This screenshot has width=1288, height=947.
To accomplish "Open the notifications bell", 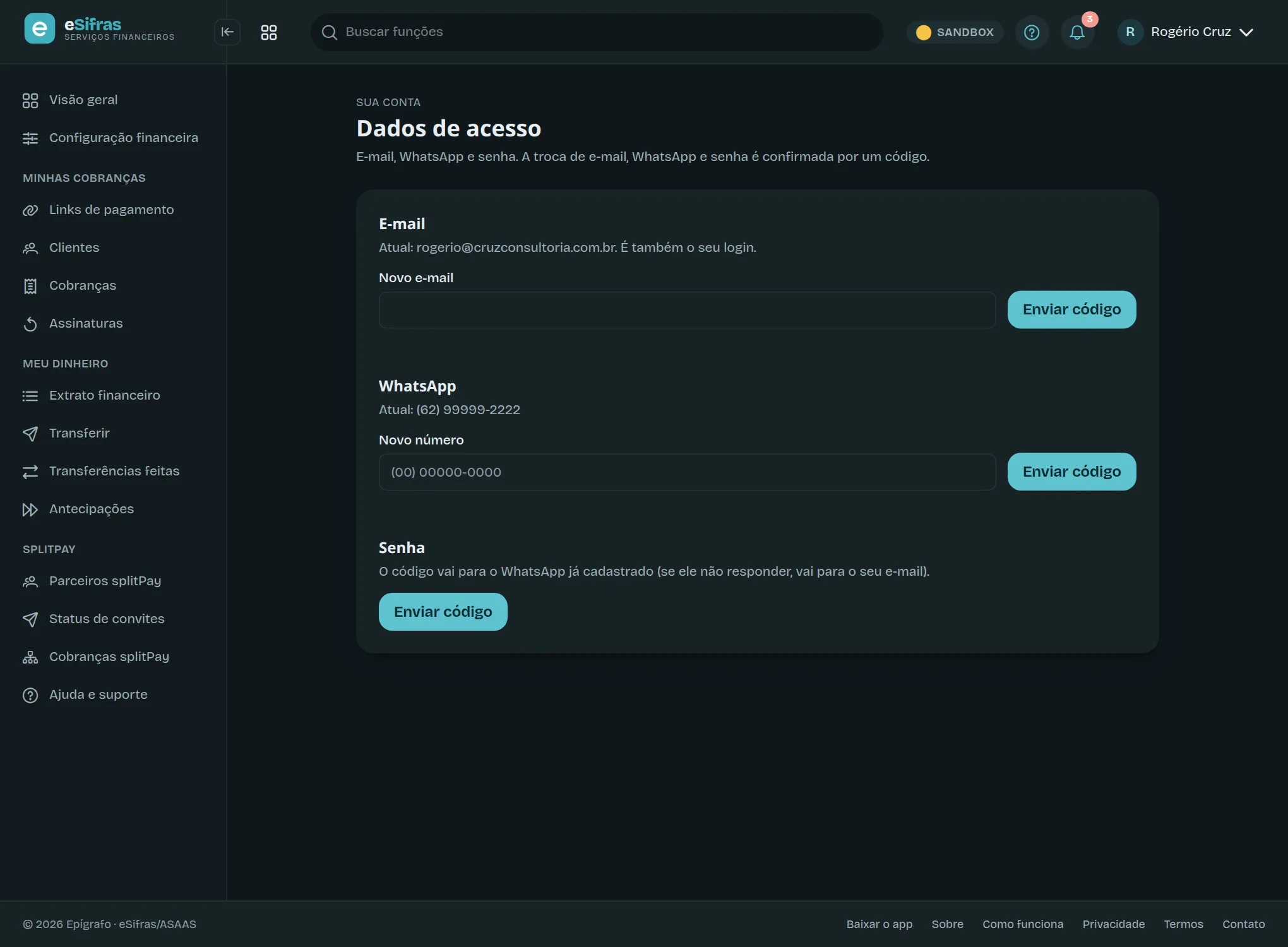I will pos(1077,32).
